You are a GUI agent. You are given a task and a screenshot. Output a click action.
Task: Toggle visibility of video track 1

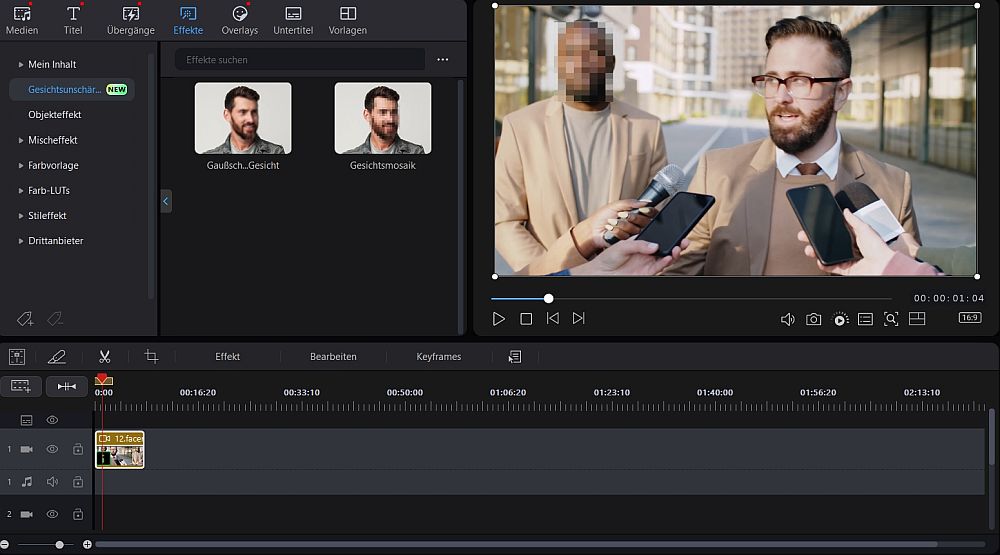click(52, 449)
